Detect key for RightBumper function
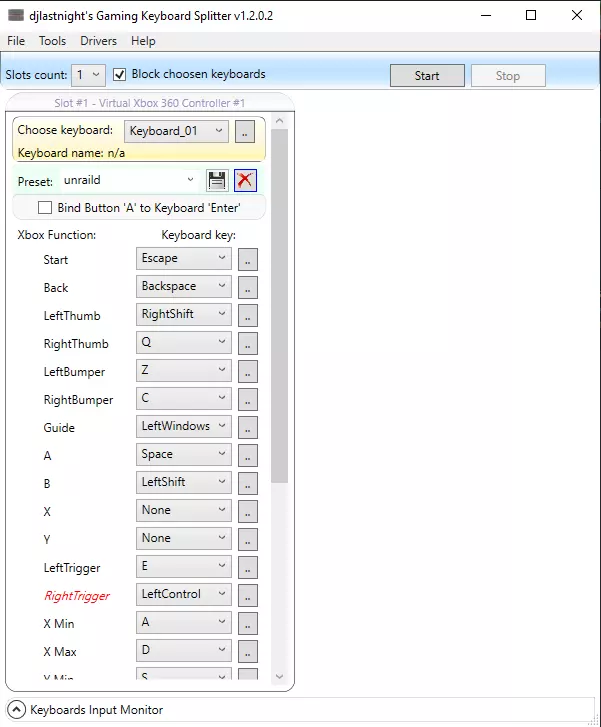The height and width of the screenshot is (727, 601). [248, 399]
